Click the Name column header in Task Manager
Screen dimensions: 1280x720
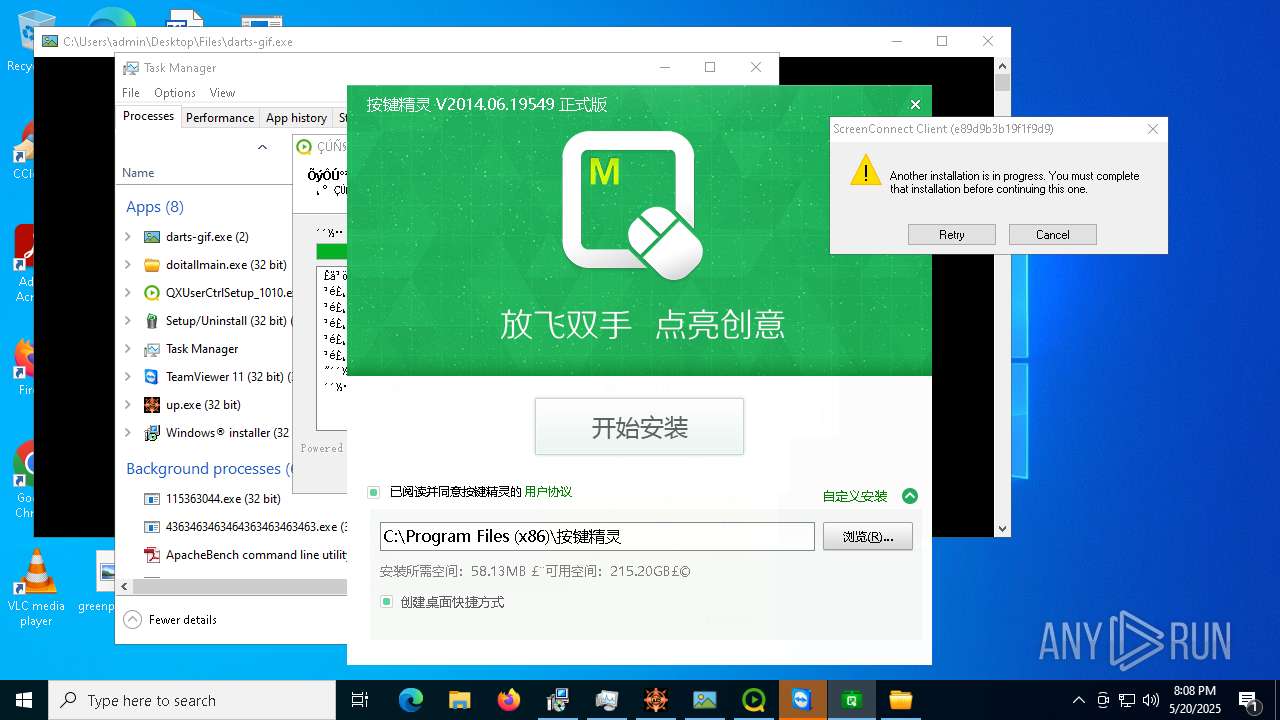pos(138,173)
